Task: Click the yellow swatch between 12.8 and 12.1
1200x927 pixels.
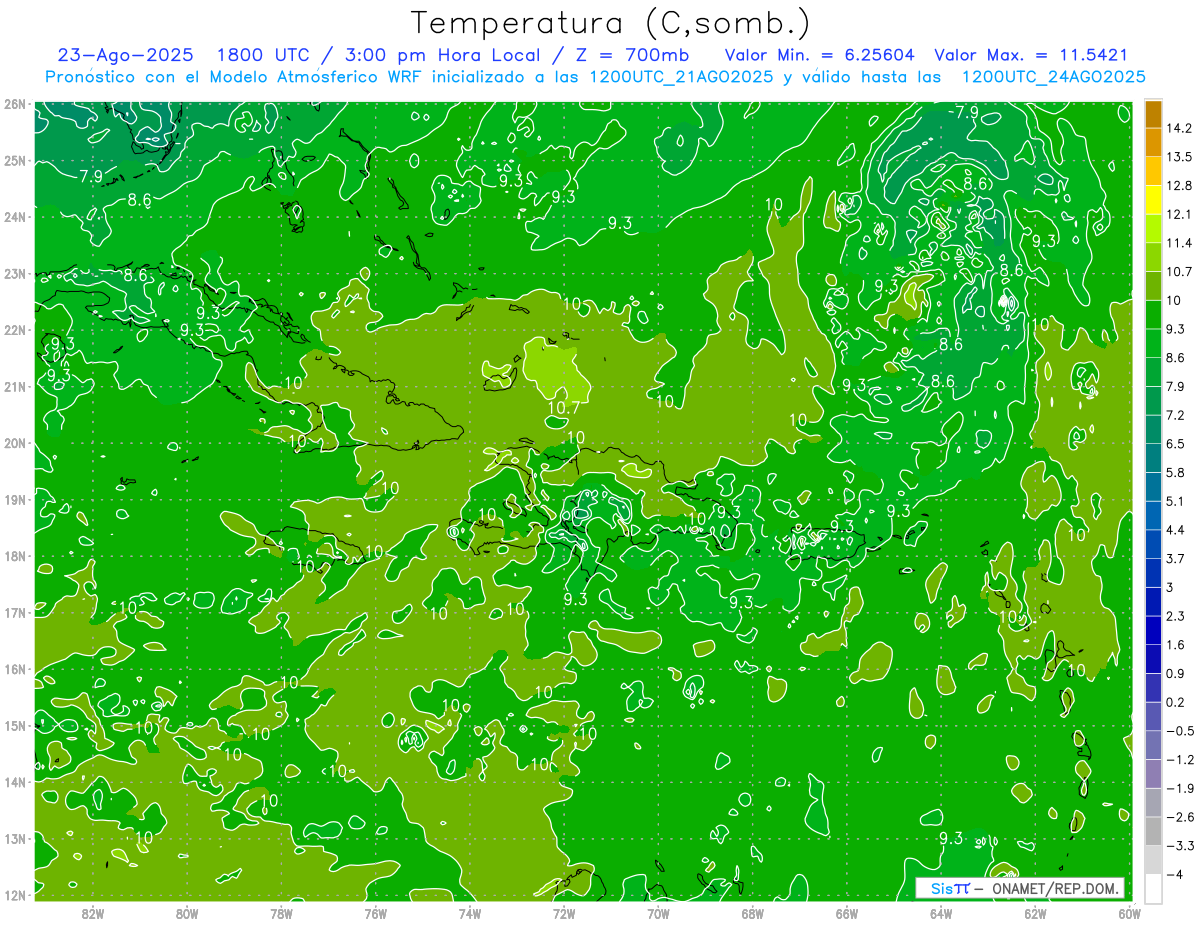Action: (x=1153, y=200)
